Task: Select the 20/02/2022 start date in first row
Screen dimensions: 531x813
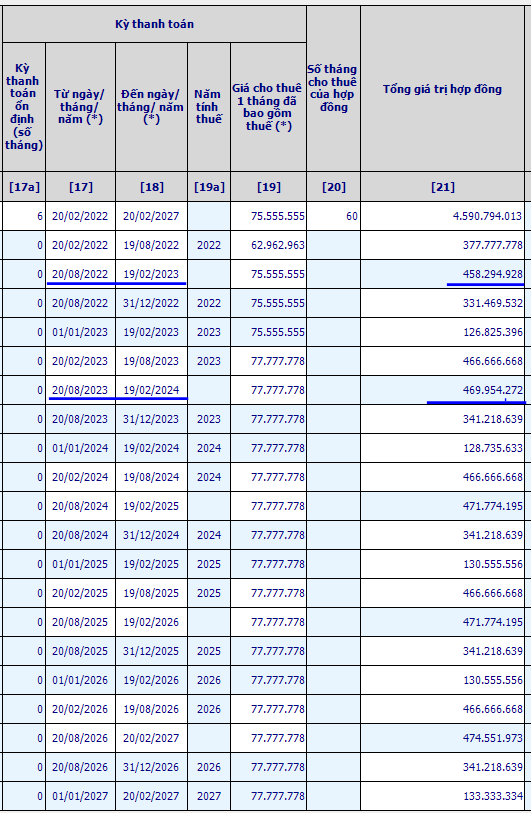Action: 80,216
